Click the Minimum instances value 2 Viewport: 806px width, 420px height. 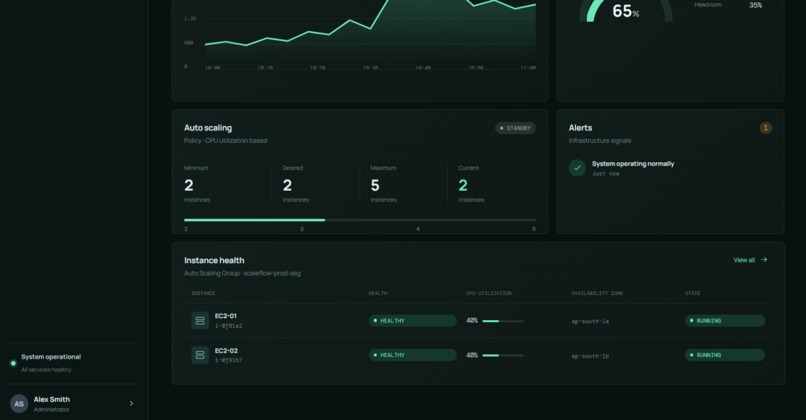click(189, 185)
